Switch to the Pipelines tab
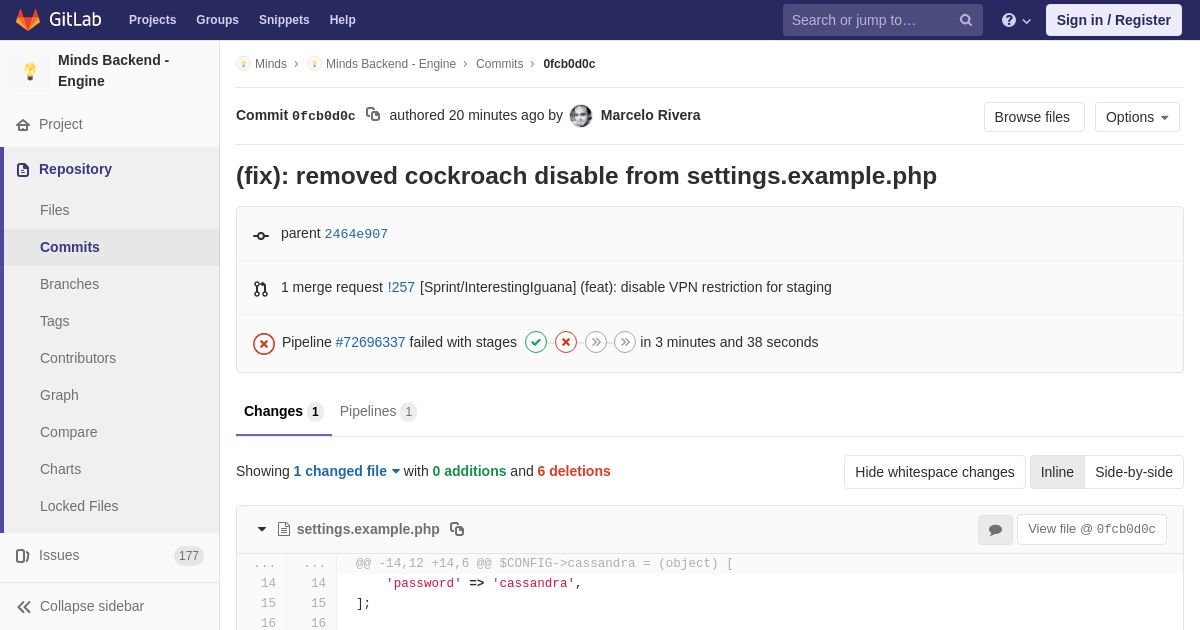Screen dimensions: 1200x630 (378, 411)
